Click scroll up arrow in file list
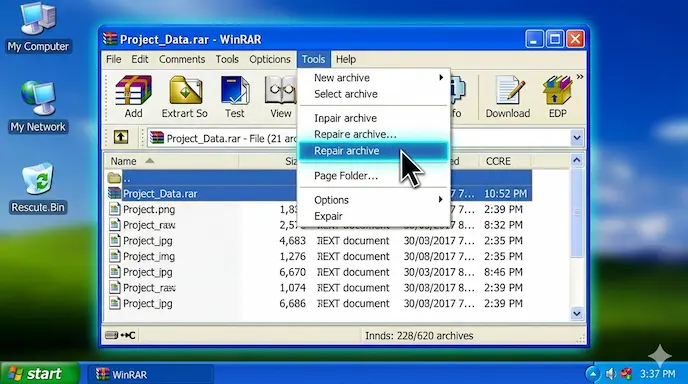688x384 pixels. pyautogui.click(x=577, y=160)
